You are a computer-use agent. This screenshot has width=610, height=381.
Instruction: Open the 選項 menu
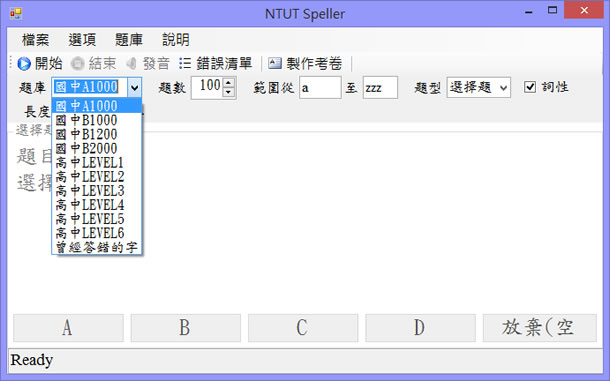pyautogui.click(x=82, y=40)
